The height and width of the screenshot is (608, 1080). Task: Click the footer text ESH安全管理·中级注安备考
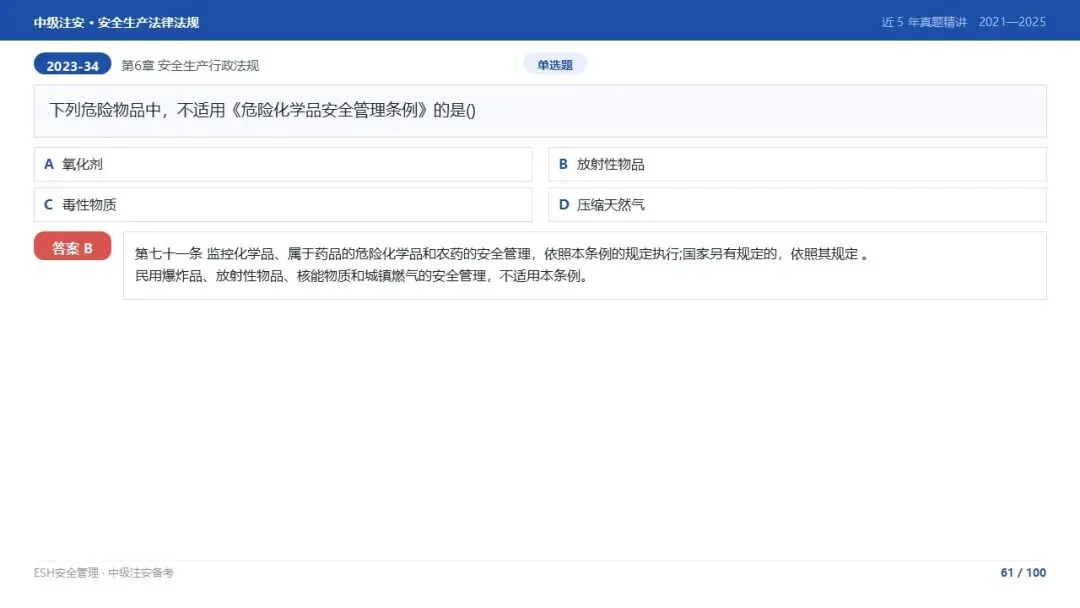coord(103,573)
